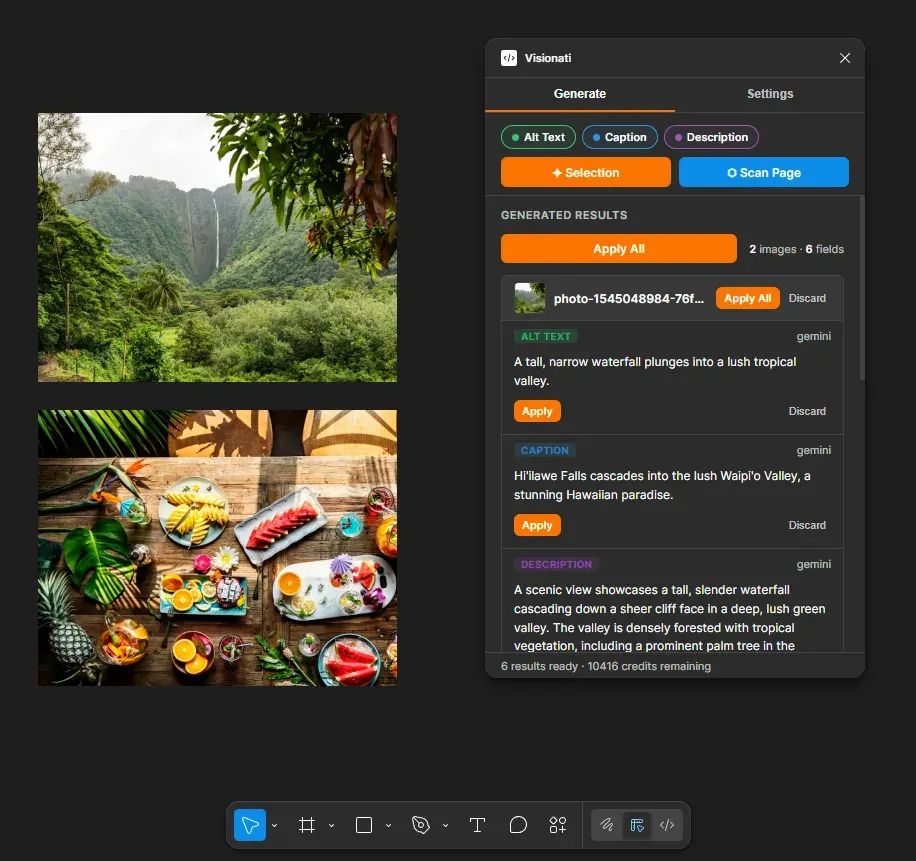Toggle the Alt Text generation pill
This screenshot has height=861, width=916.
[537, 137]
